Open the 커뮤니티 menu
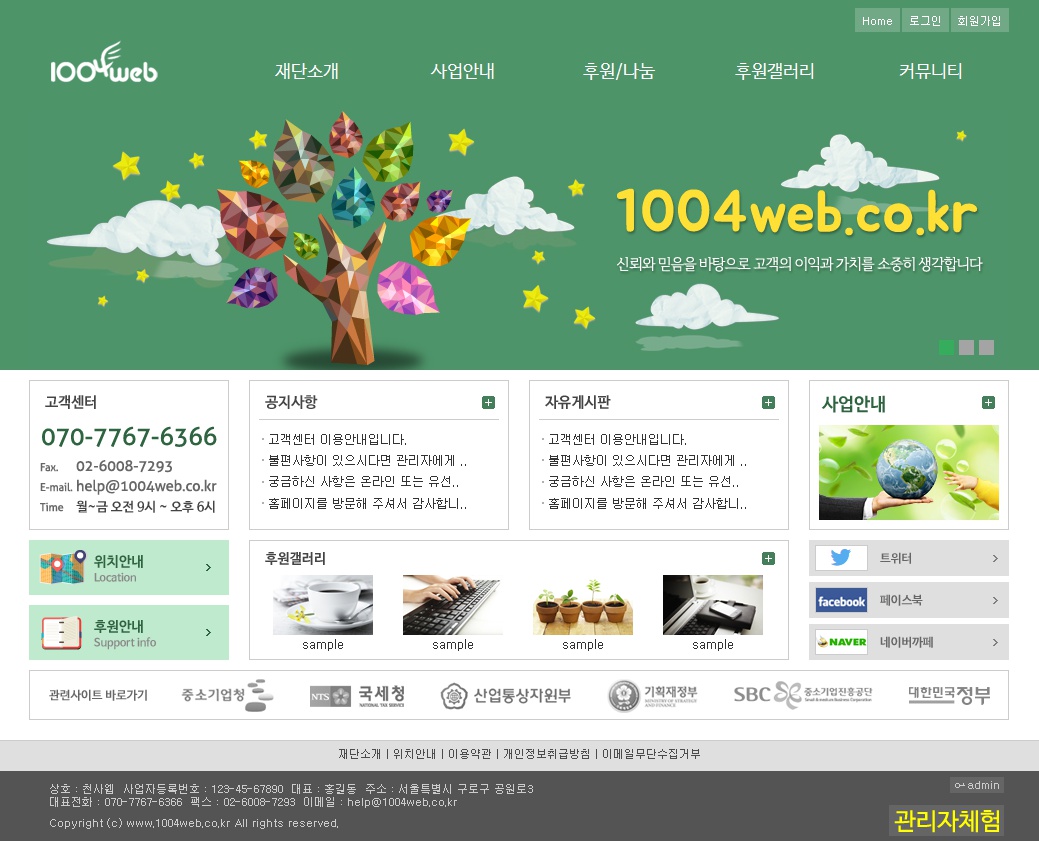1039x841 pixels. pos(930,71)
